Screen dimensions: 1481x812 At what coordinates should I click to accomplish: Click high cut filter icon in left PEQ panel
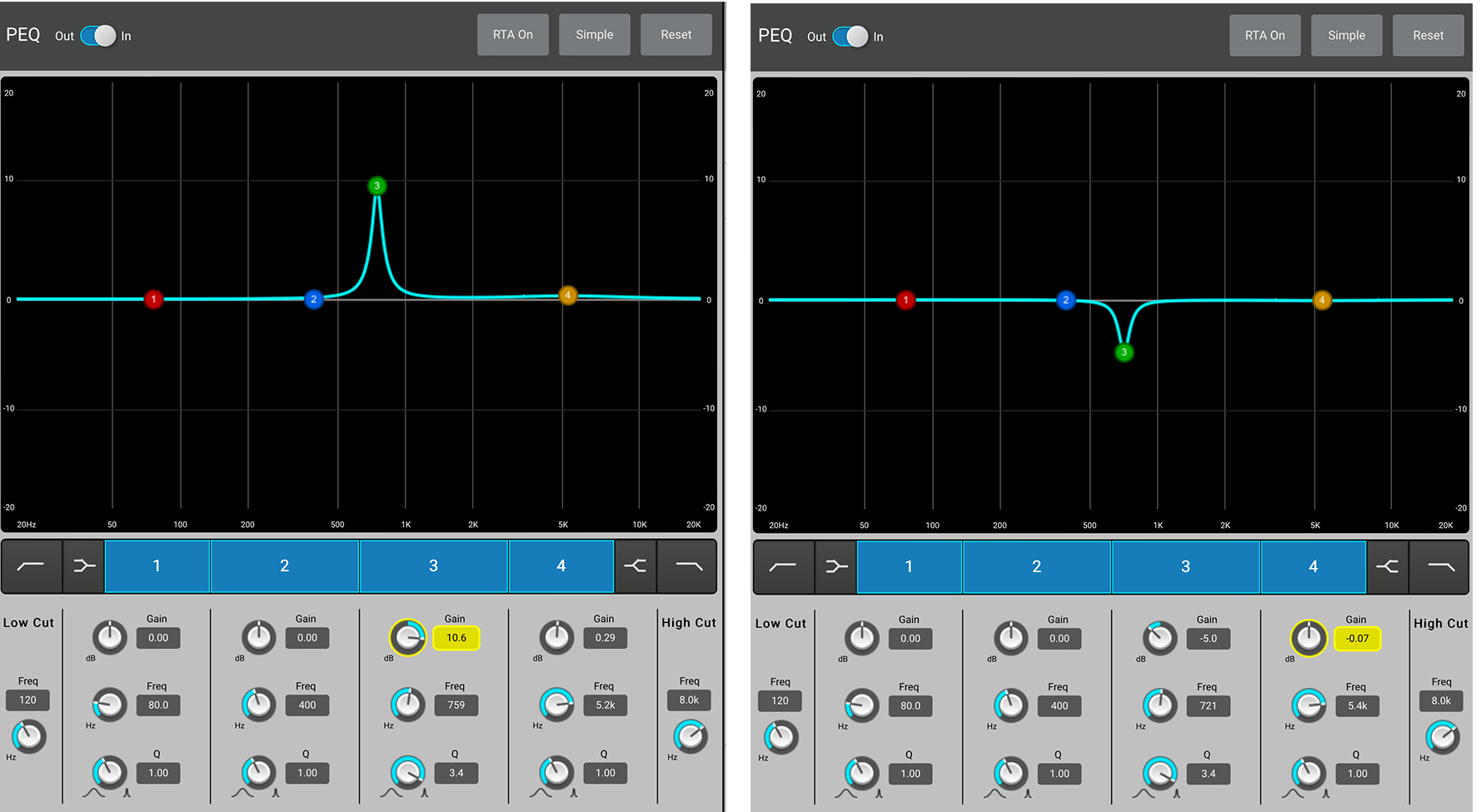(x=688, y=566)
